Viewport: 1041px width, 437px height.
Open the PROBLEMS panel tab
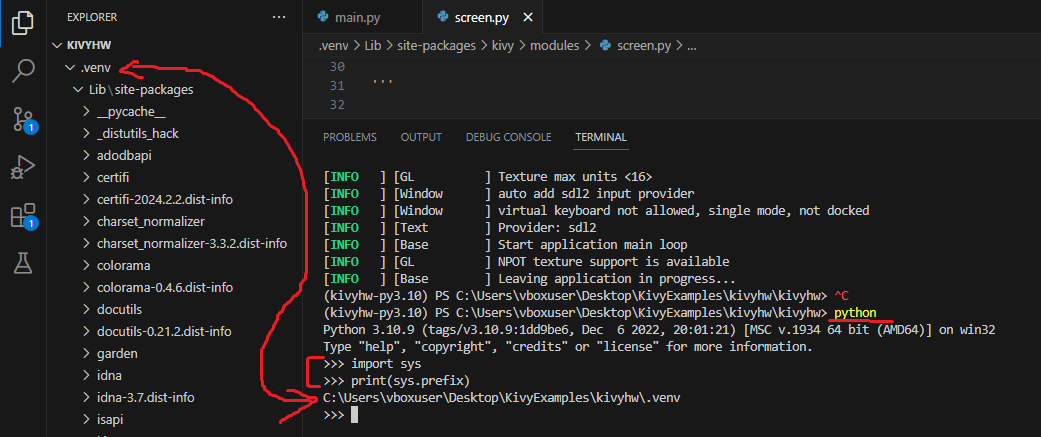(x=350, y=137)
